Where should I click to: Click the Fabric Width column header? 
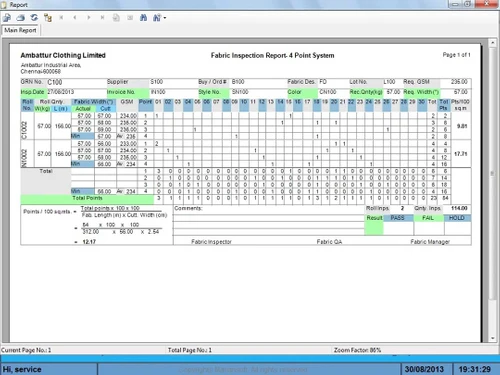coord(94,102)
